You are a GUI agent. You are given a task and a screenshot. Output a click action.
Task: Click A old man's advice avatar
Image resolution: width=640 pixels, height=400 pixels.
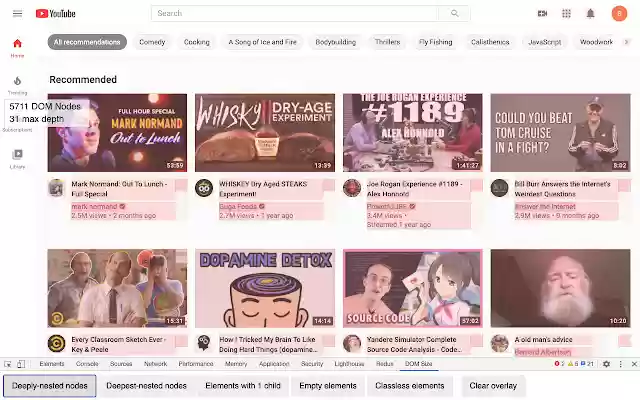click(499, 343)
